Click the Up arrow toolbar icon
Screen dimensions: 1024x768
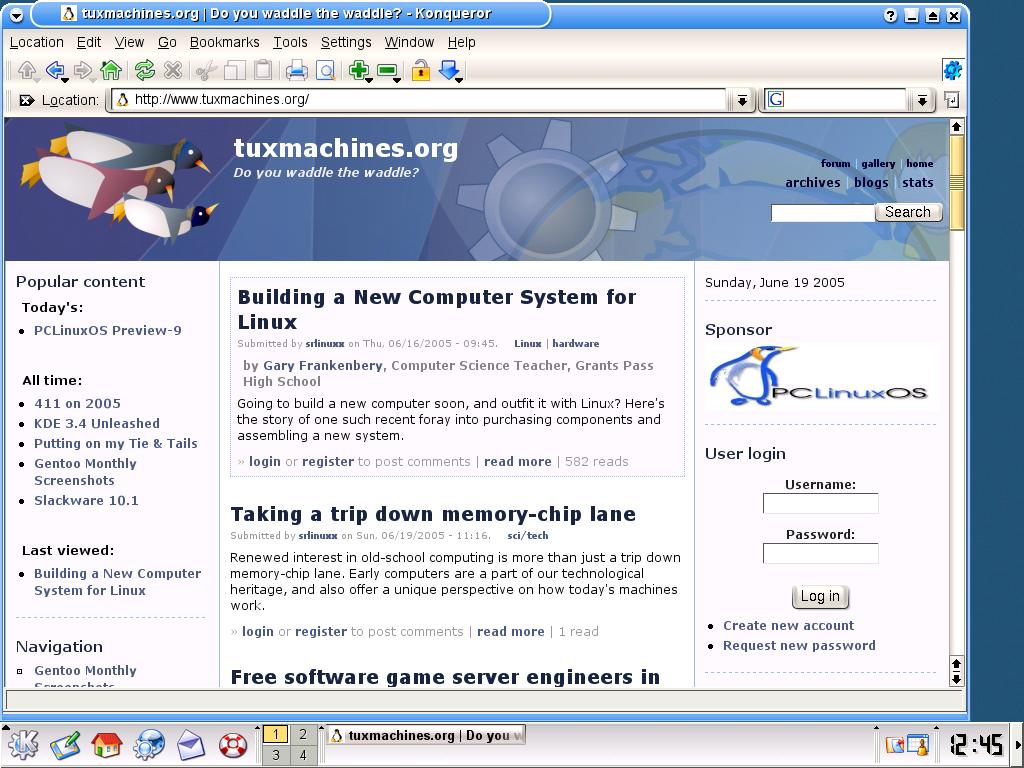tap(27, 69)
